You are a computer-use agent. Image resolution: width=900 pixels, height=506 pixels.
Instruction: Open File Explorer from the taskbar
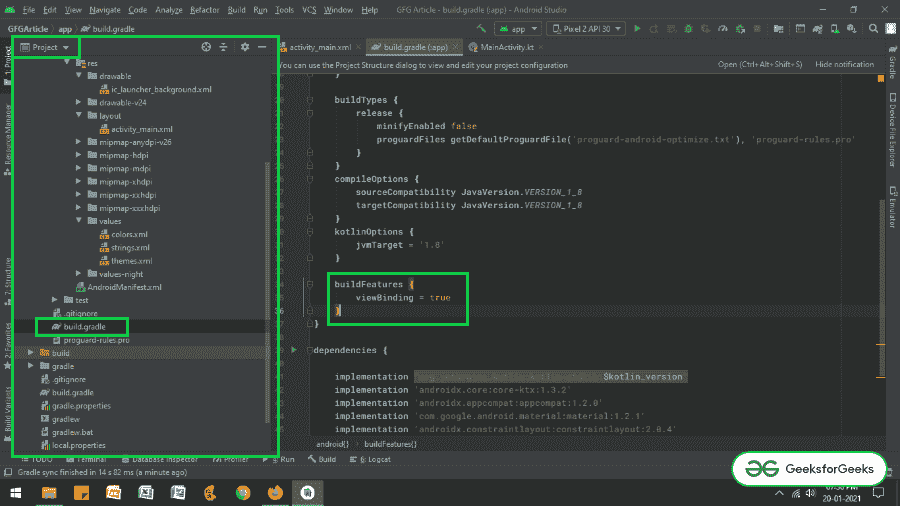tap(49, 493)
